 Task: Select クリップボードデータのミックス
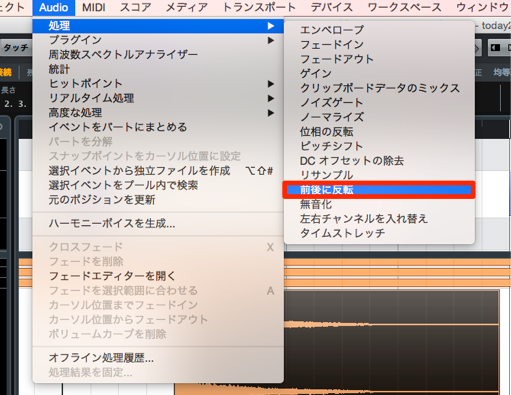point(379,88)
